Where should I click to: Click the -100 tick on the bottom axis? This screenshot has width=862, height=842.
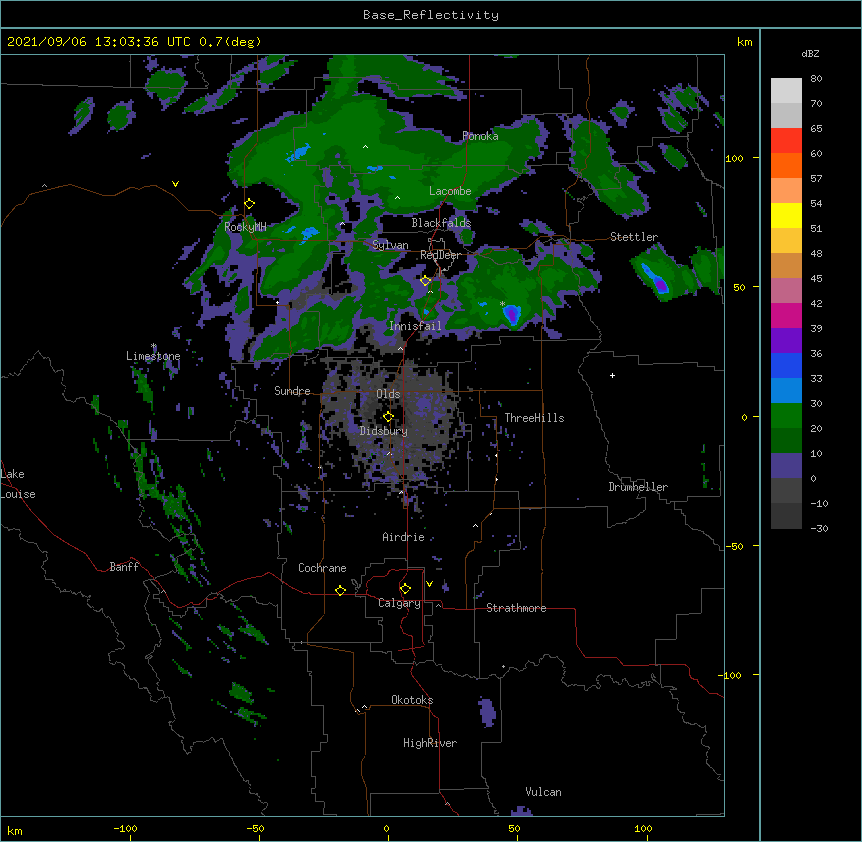[x=125, y=828]
